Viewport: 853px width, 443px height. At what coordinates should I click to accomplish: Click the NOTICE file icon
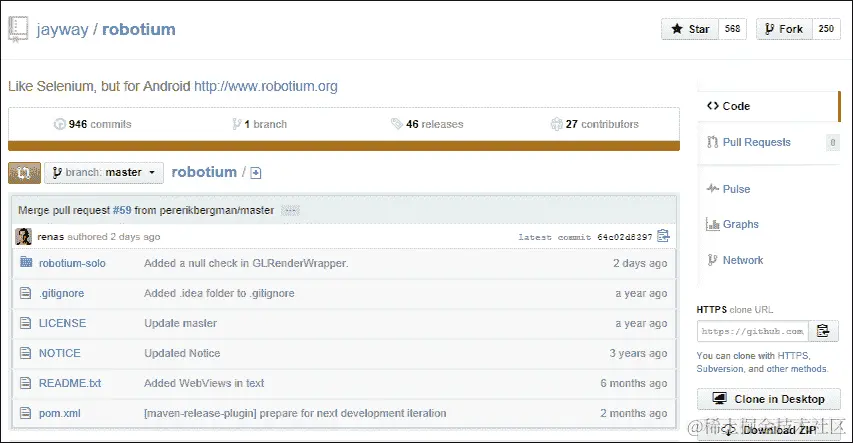pyautogui.click(x=26, y=353)
